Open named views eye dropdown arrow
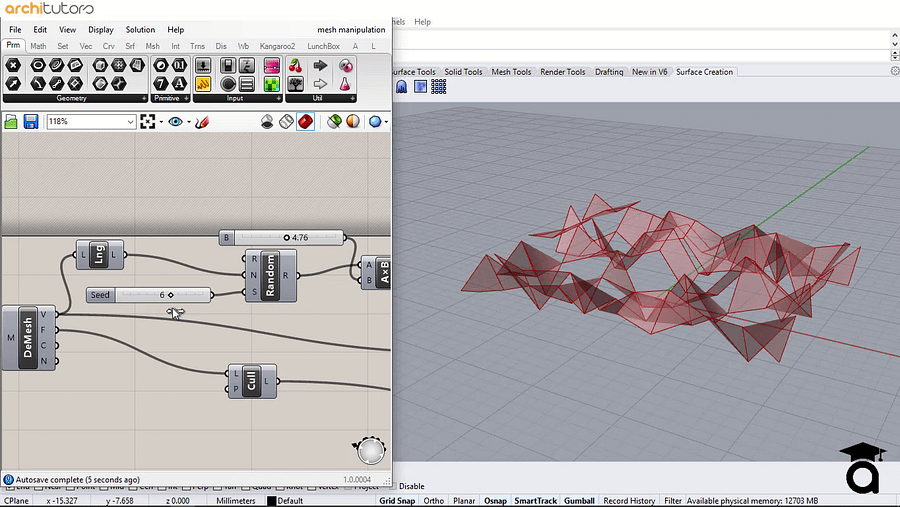Viewport: 900px width, 507px height. (189, 122)
